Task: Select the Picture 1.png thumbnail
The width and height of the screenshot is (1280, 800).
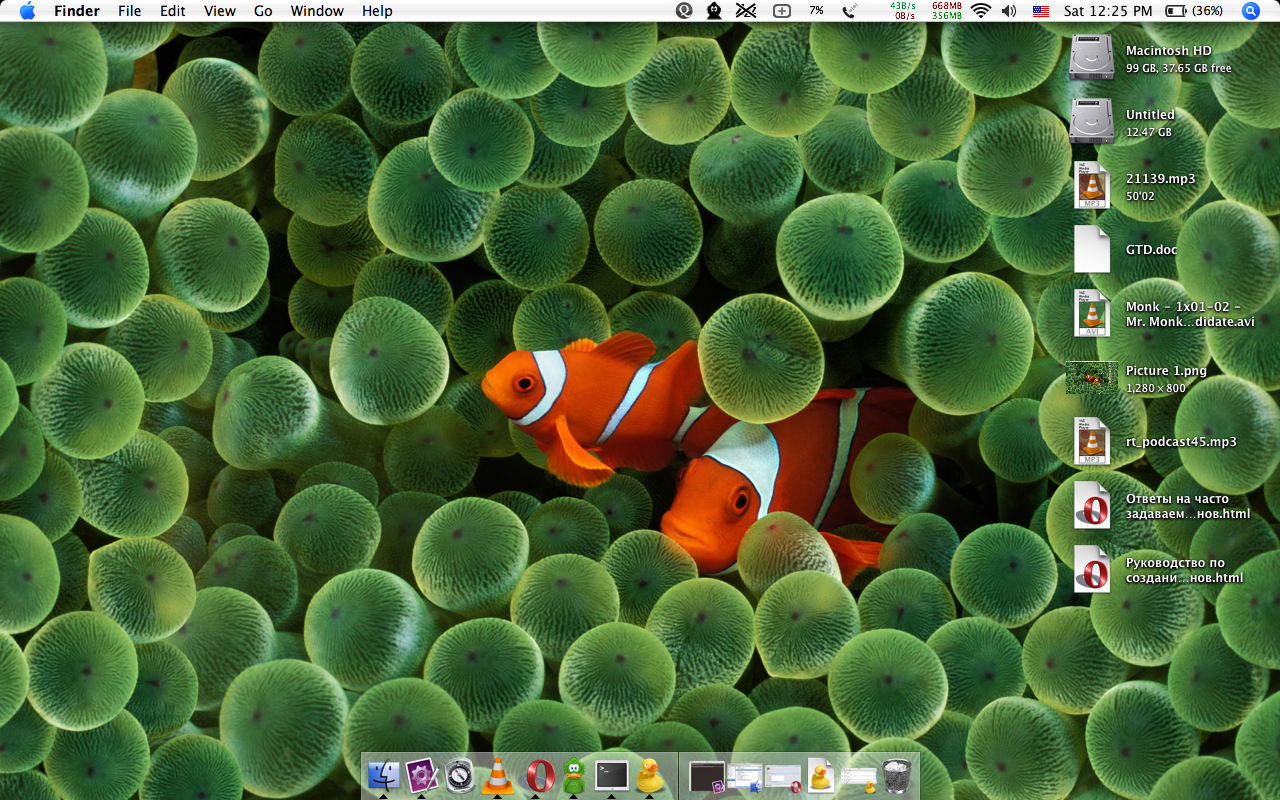Action: point(1091,378)
